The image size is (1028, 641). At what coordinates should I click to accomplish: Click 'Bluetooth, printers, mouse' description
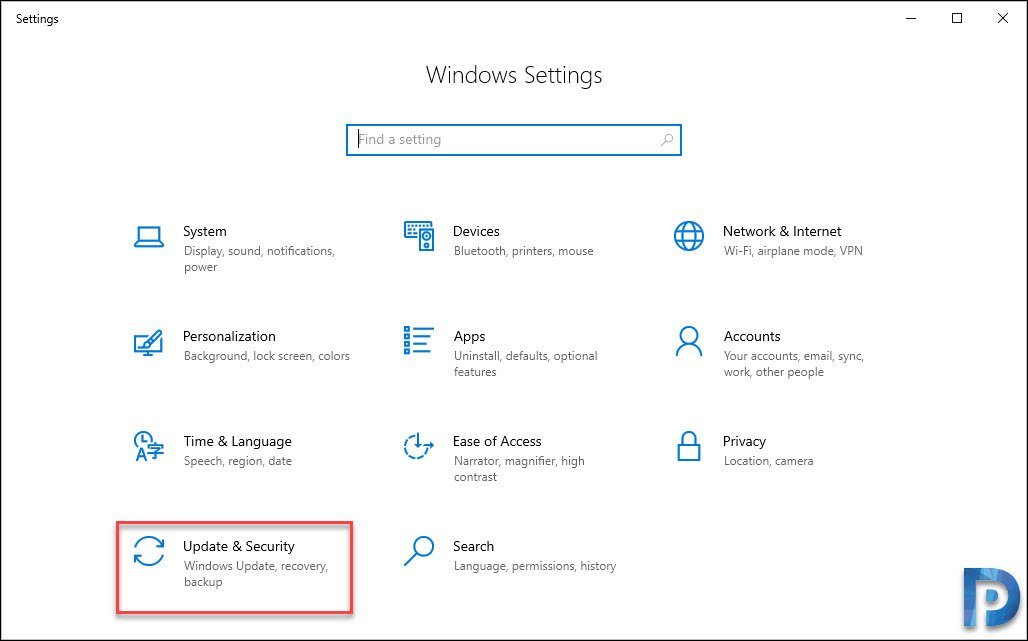click(523, 251)
